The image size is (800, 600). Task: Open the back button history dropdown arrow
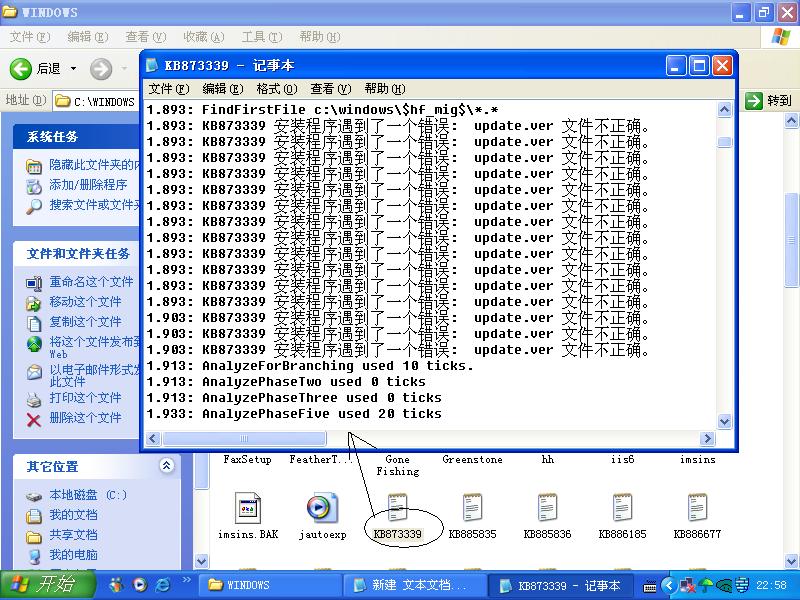click(x=73, y=68)
